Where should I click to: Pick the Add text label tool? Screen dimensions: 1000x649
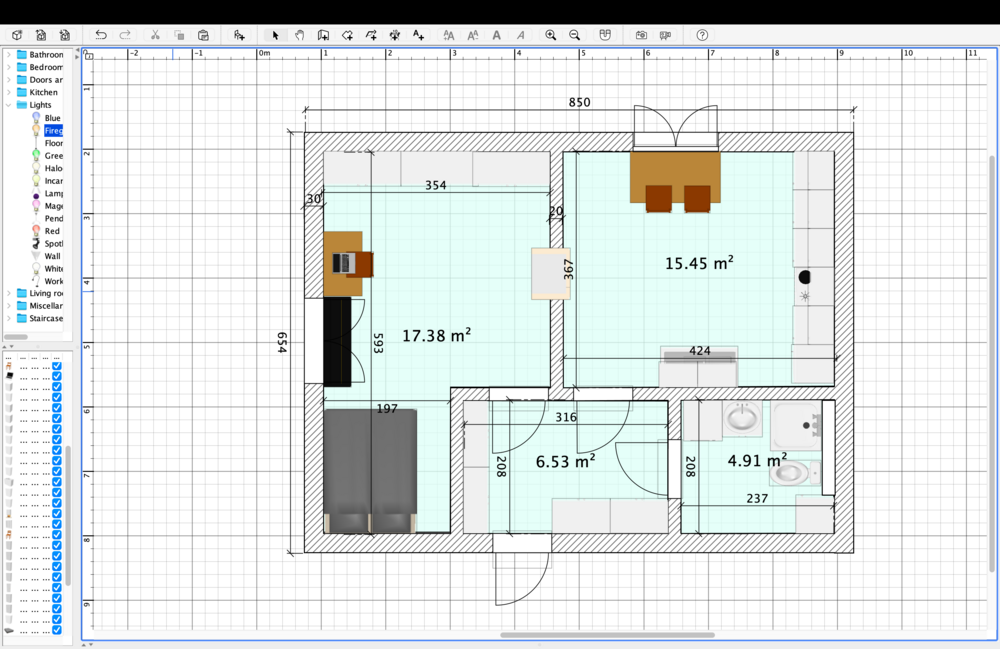[x=418, y=35]
